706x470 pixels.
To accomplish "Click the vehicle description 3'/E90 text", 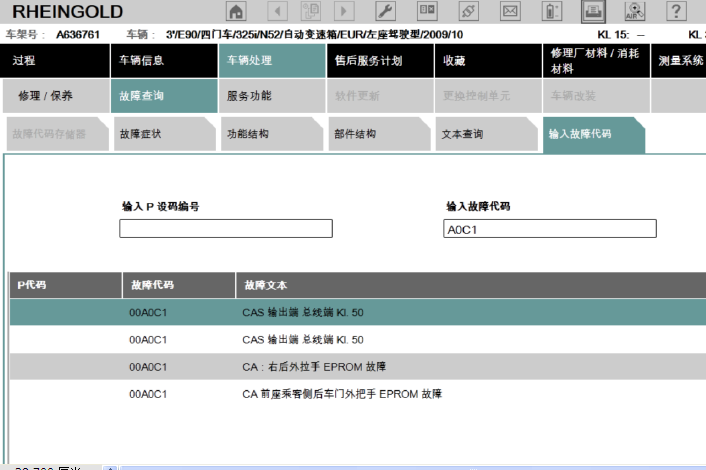I will click(x=314, y=35).
